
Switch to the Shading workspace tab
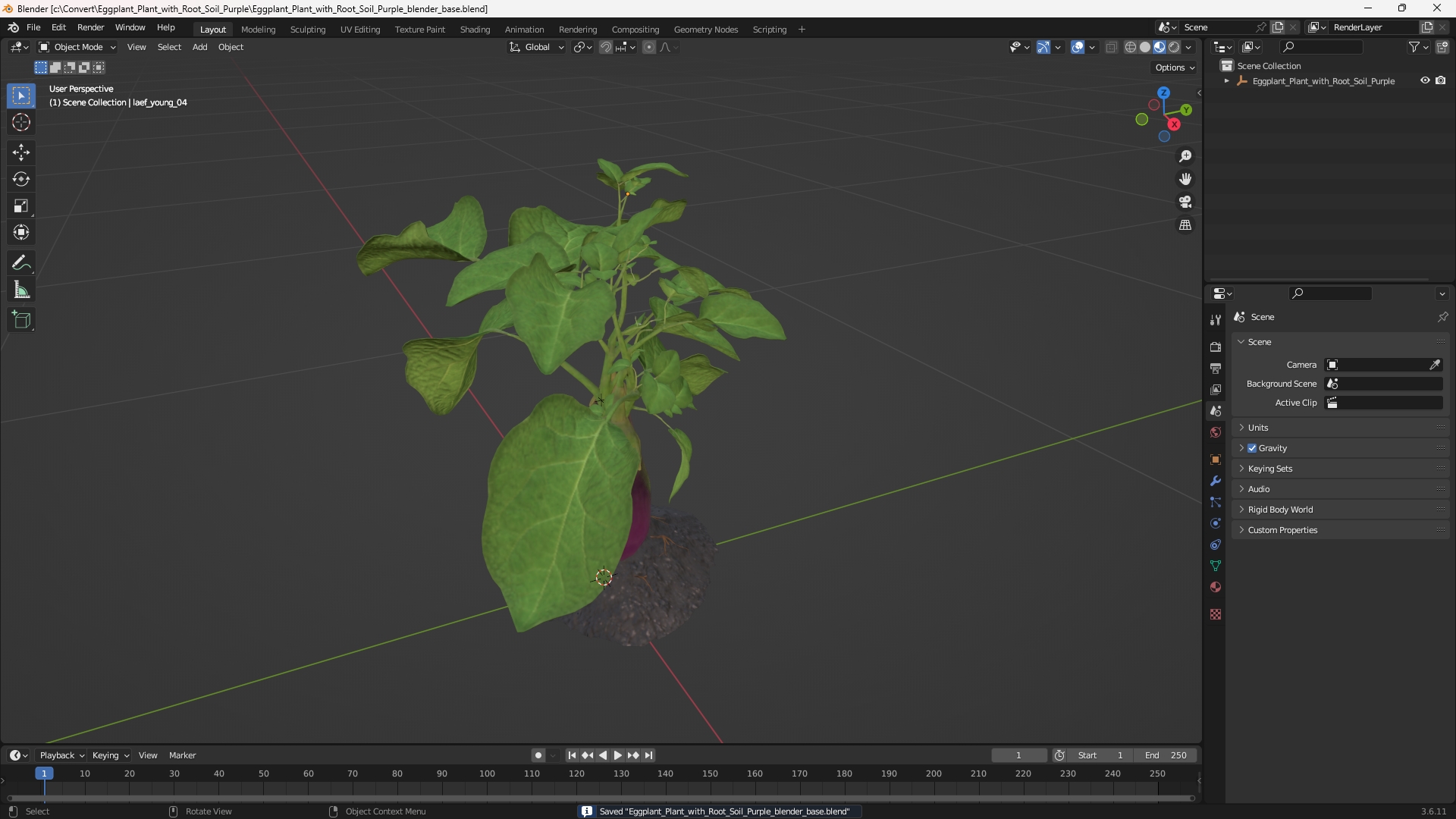coord(475,30)
